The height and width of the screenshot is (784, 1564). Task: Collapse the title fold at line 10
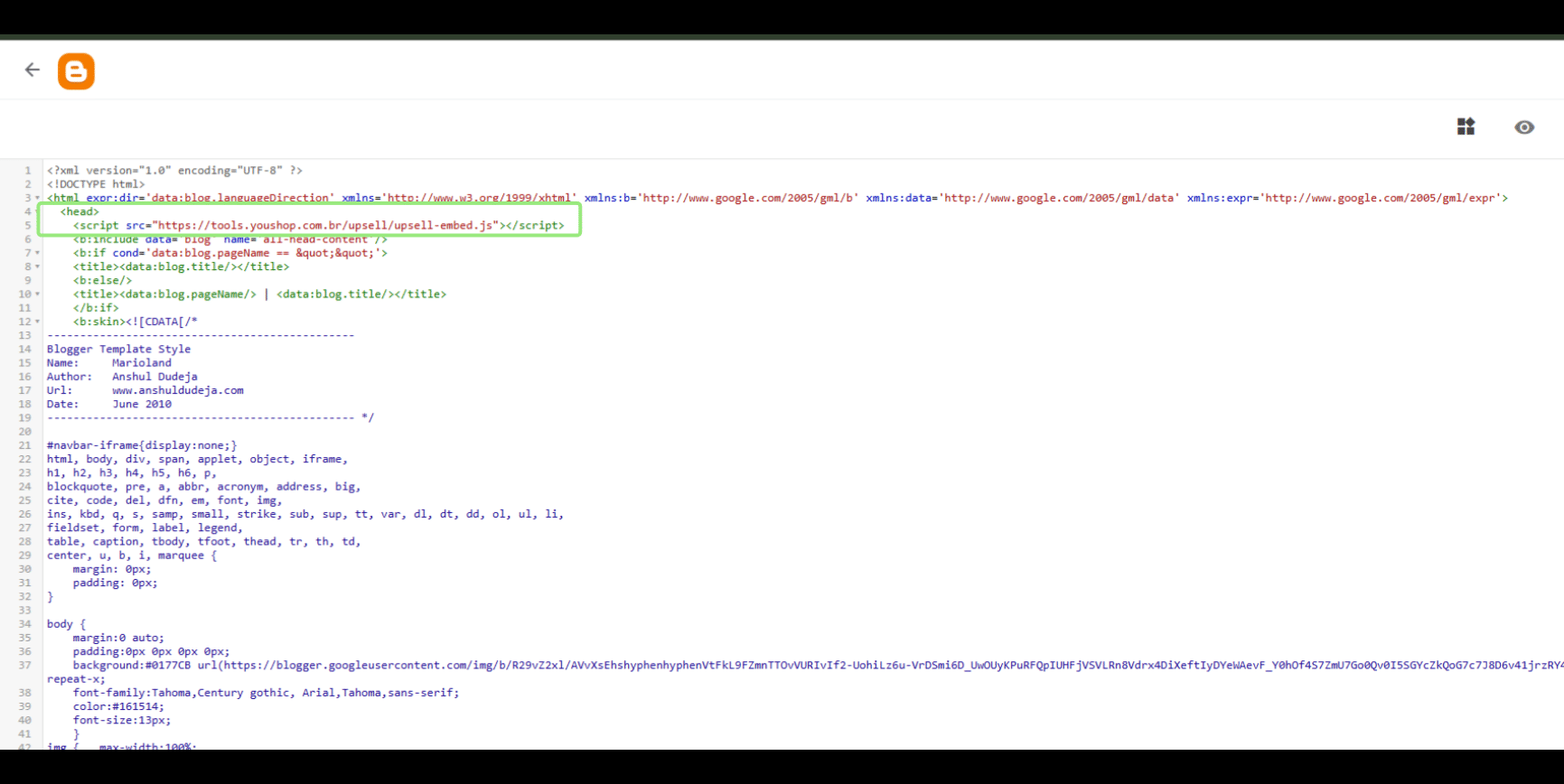click(37, 294)
